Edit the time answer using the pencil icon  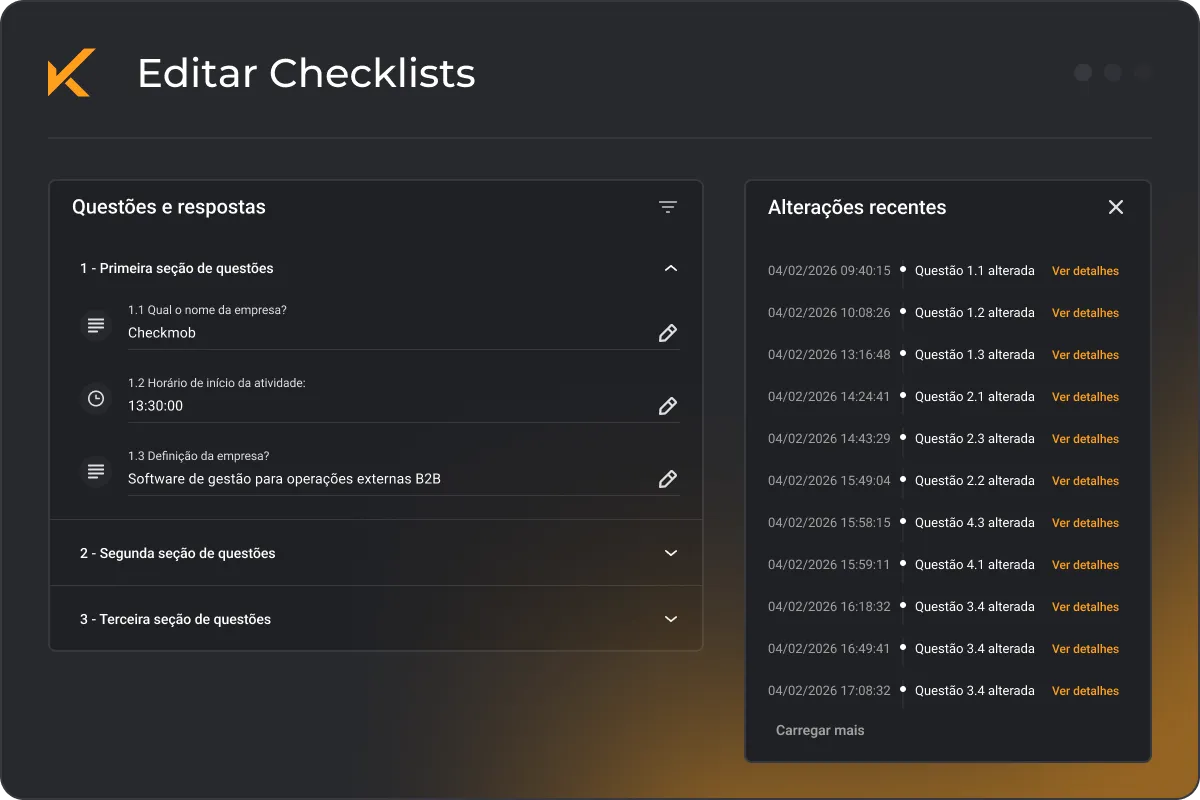[667, 406]
